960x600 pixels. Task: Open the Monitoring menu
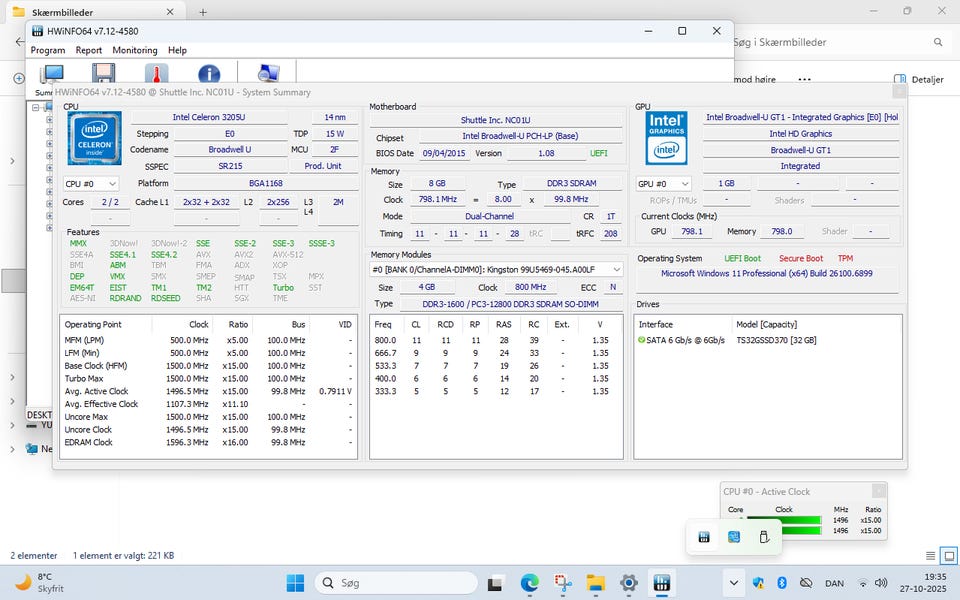[x=134, y=50]
